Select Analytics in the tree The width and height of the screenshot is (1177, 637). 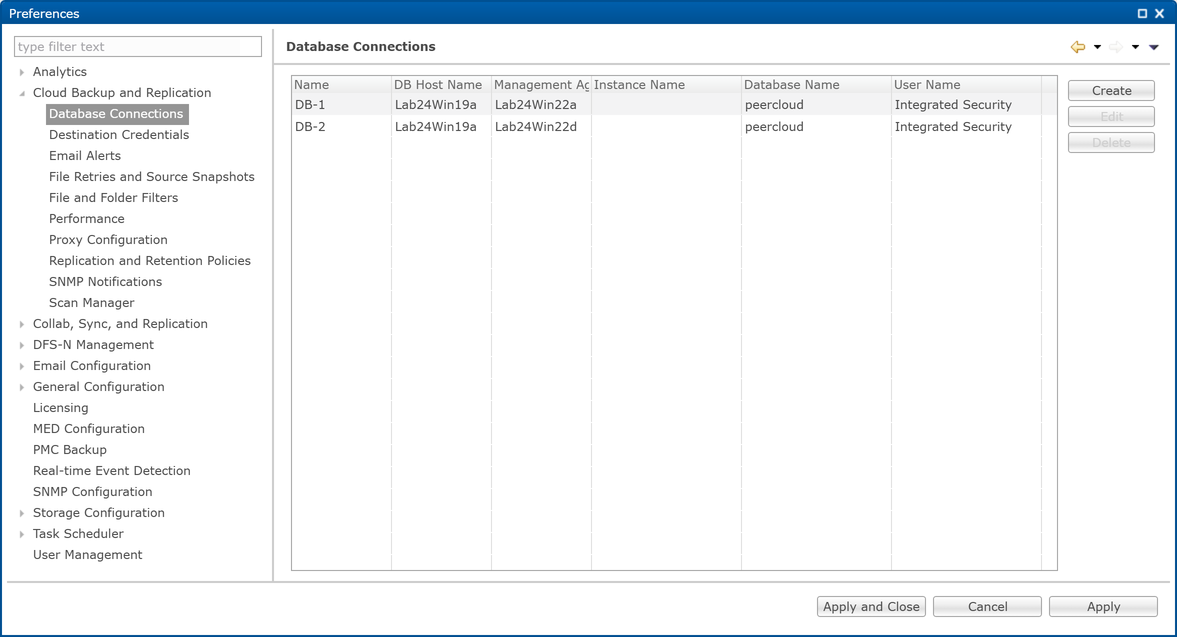(x=60, y=72)
